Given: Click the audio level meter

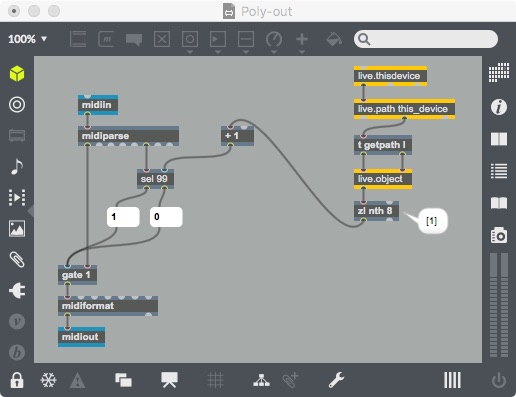Looking at the screenshot, I should [x=499, y=305].
